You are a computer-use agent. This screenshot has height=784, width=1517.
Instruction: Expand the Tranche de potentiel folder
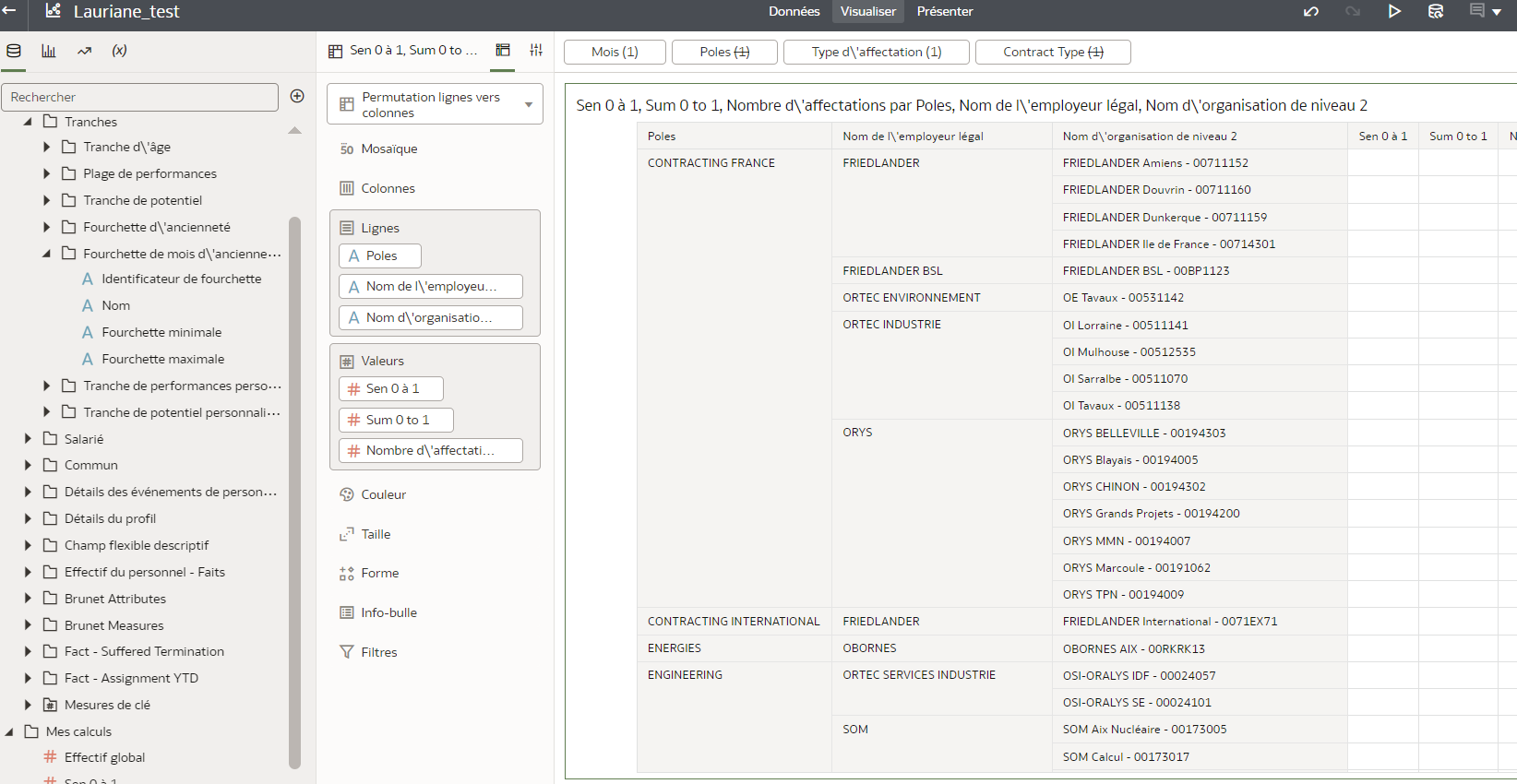pyautogui.click(x=46, y=200)
